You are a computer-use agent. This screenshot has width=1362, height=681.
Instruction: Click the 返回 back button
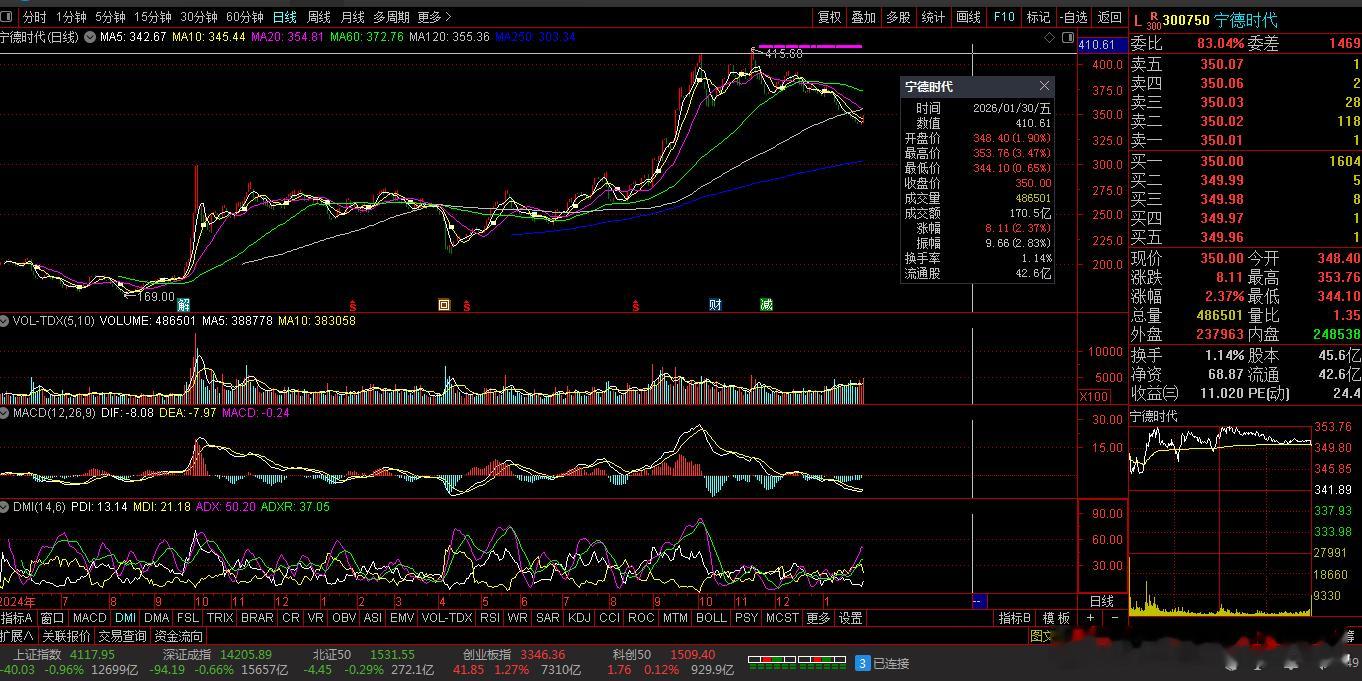pyautogui.click(x=1110, y=17)
